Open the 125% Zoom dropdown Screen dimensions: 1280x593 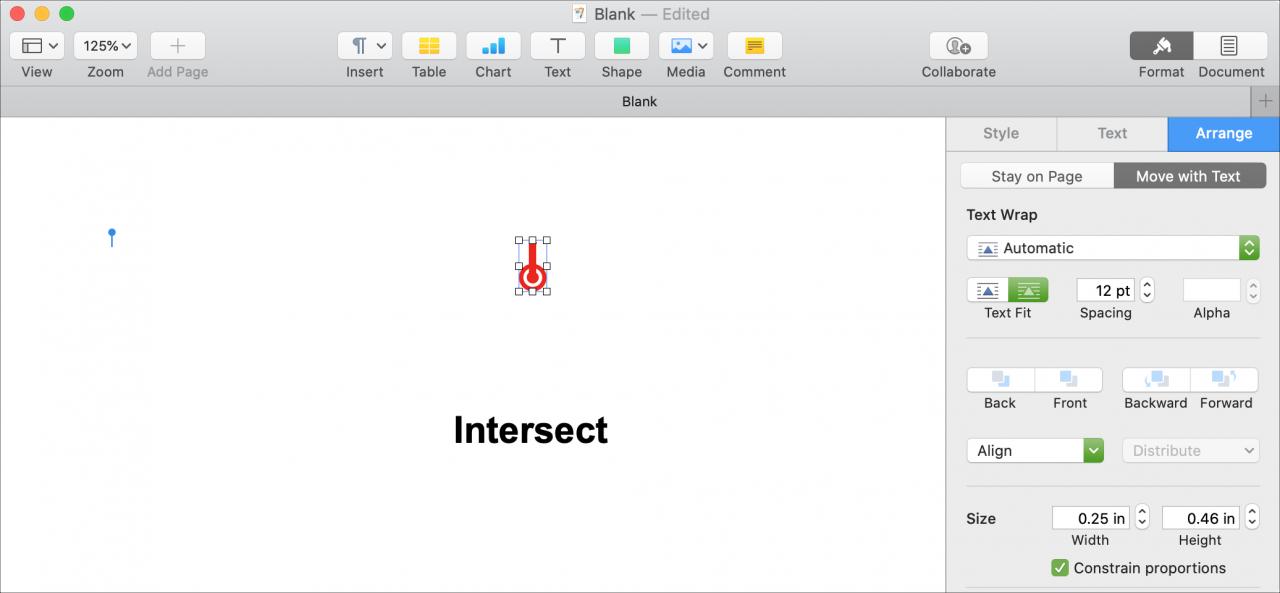coord(105,46)
